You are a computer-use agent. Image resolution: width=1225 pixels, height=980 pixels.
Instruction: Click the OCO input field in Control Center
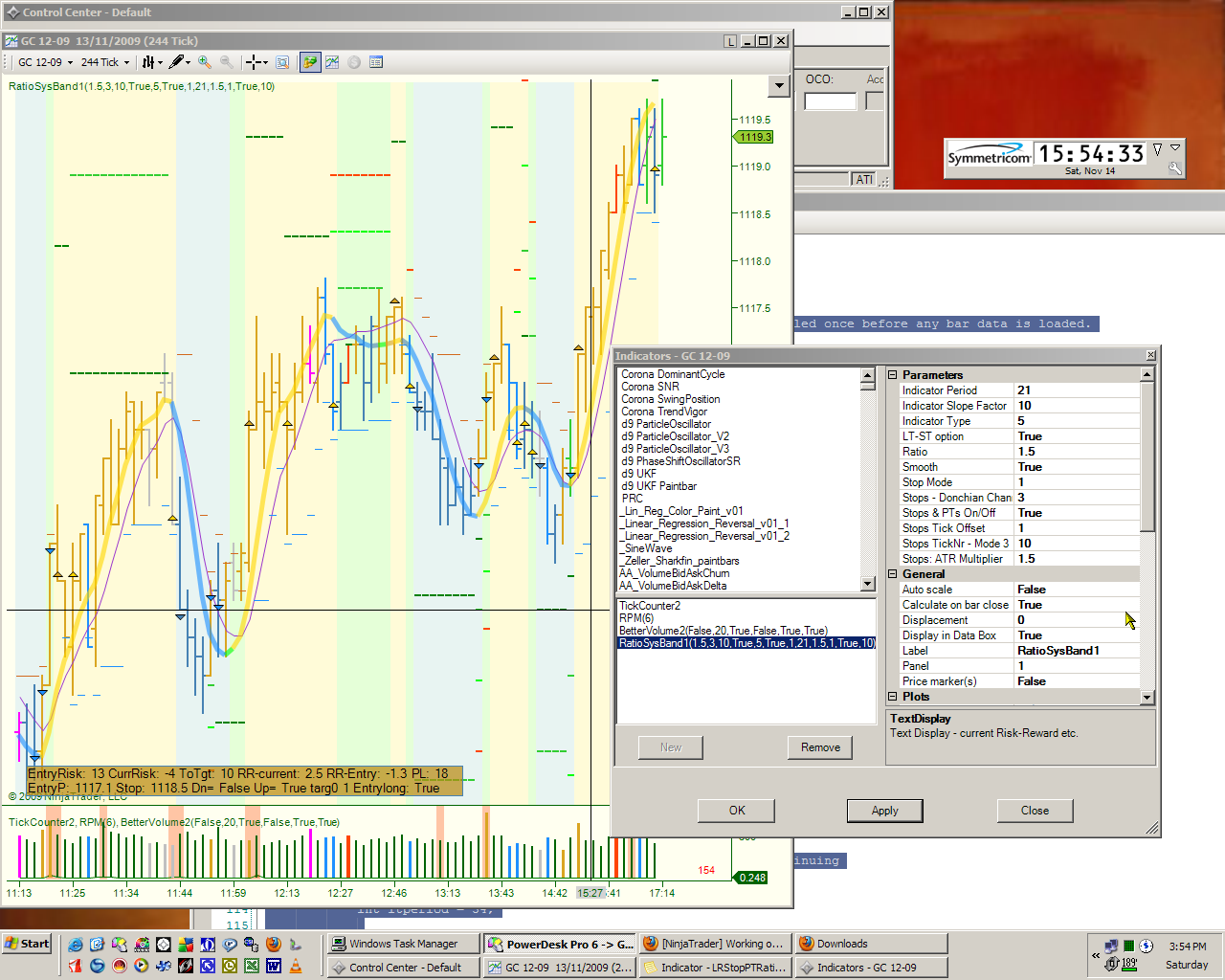[830, 101]
